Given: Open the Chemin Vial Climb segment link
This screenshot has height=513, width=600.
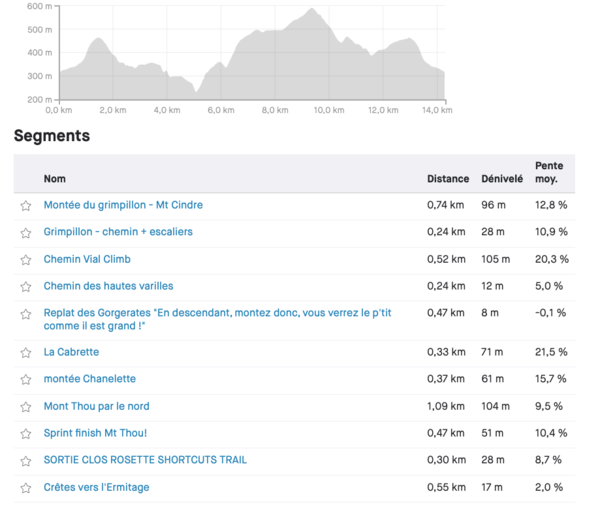Looking at the screenshot, I should [x=87, y=259].
